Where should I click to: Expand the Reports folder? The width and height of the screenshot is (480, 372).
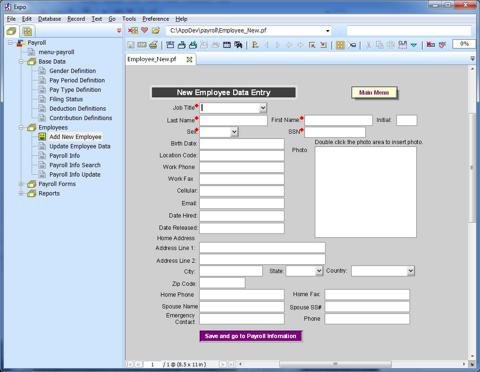point(21,193)
